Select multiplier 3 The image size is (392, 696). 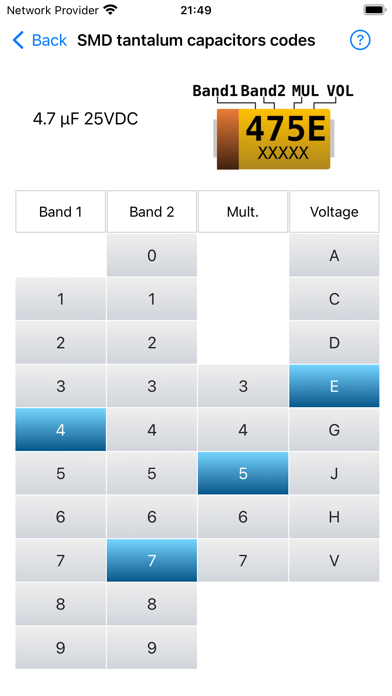[243, 386]
